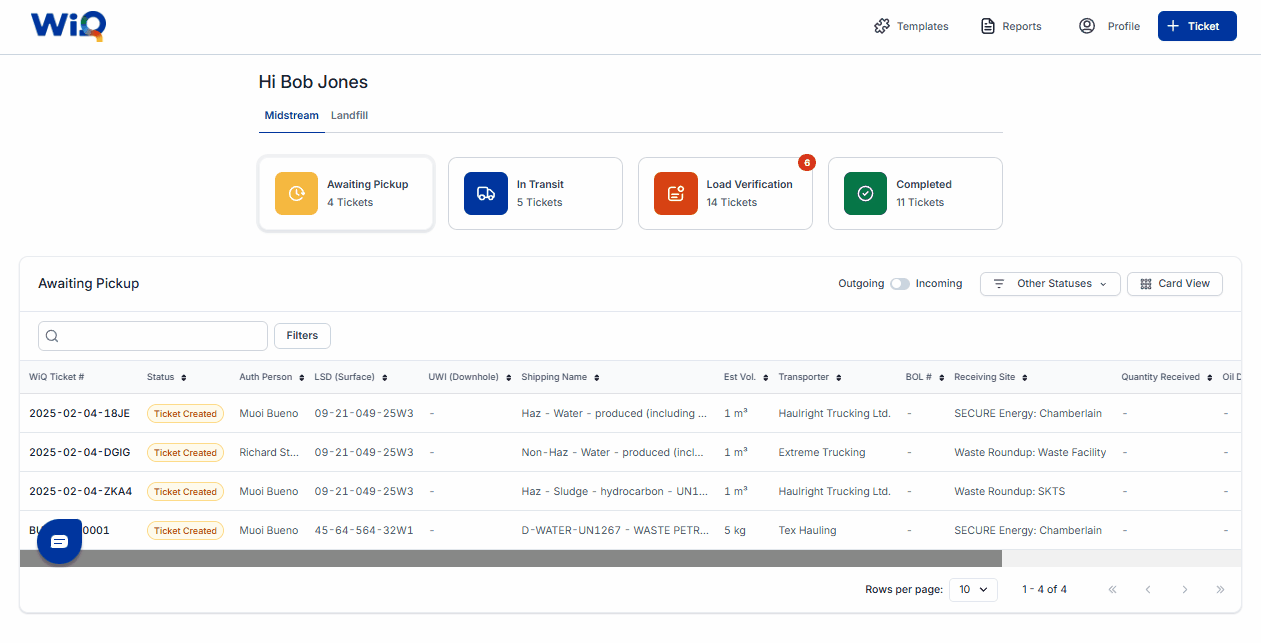The image size is (1261, 643).
Task: Open Reports from top navigation
Action: tap(1011, 26)
